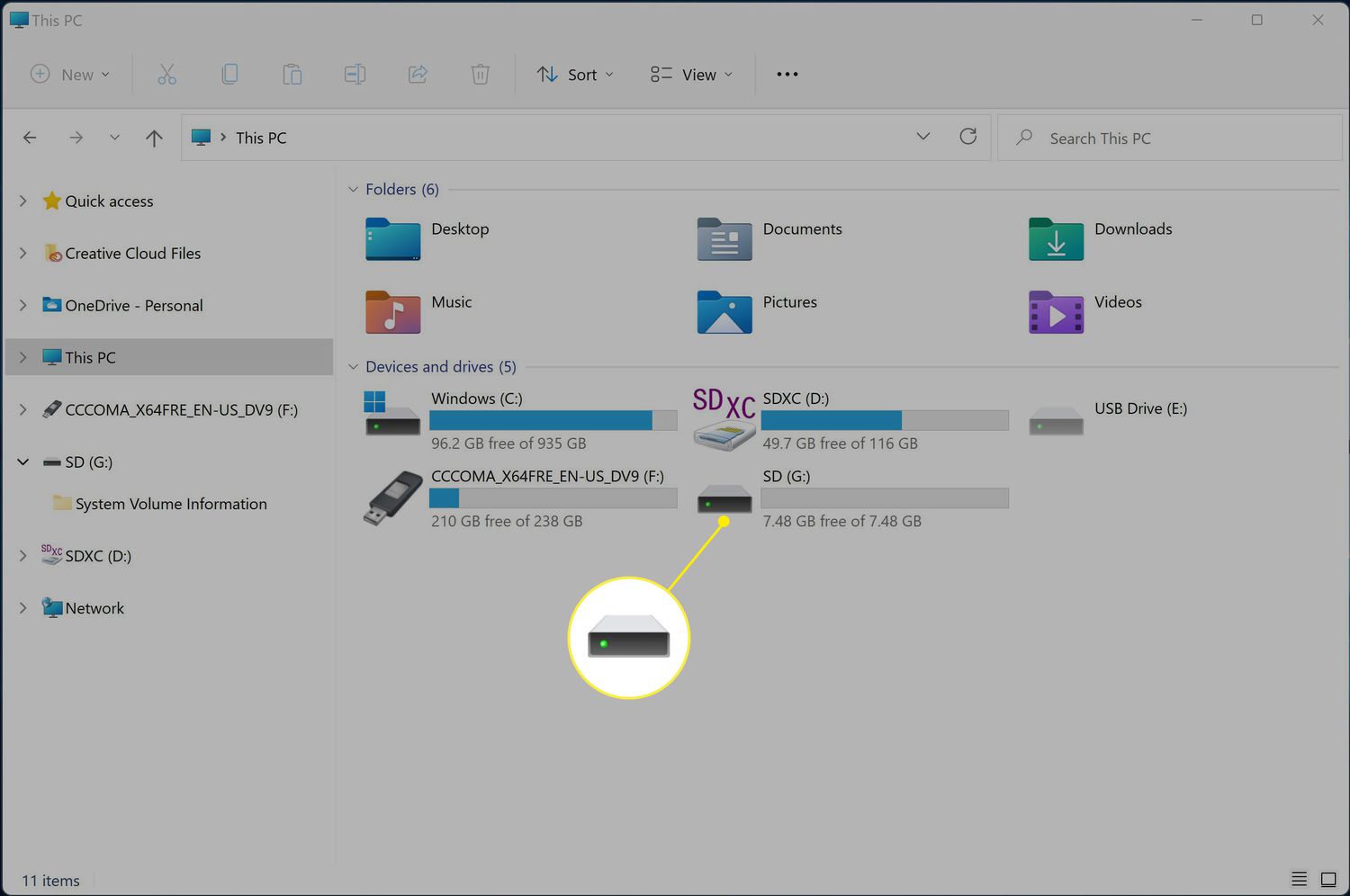The image size is (1350, 896).
Task: Open the Sort dropdown menu
Action: 575,75
